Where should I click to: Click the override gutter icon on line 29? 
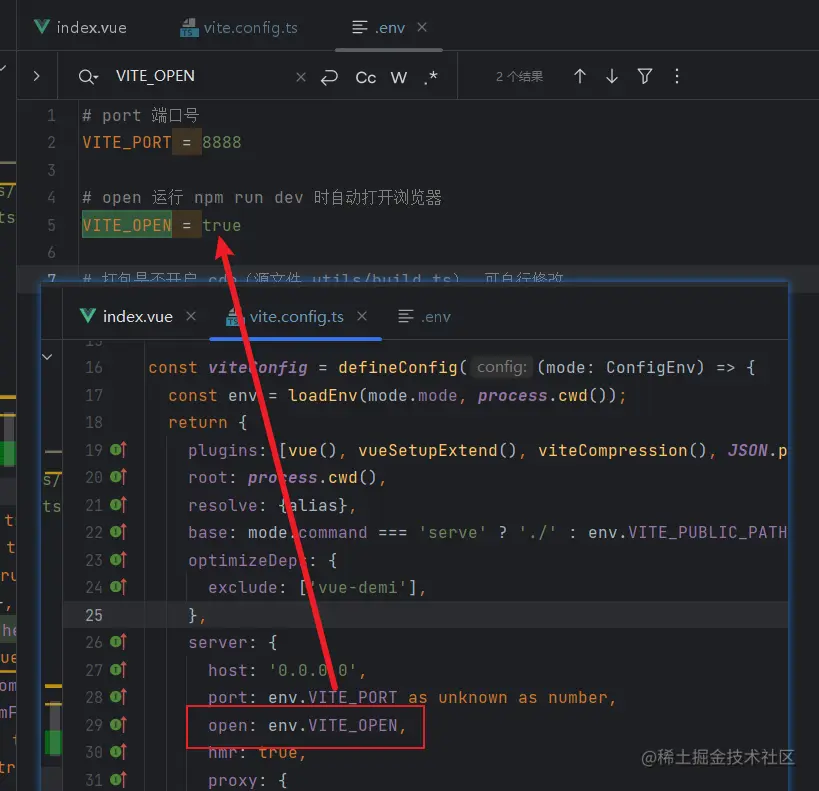tap(119, 724)
